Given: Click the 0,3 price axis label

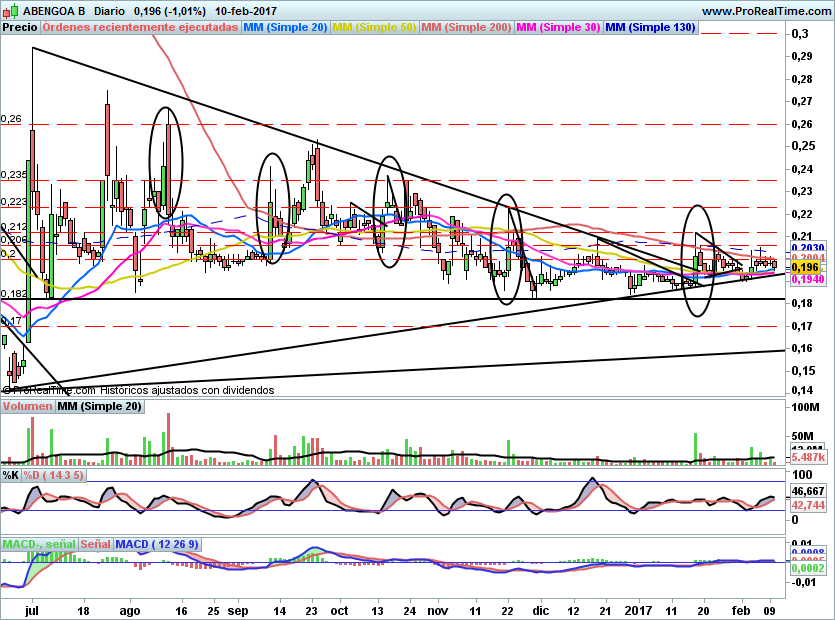Looking at the screenshot, I should (799, 34).
